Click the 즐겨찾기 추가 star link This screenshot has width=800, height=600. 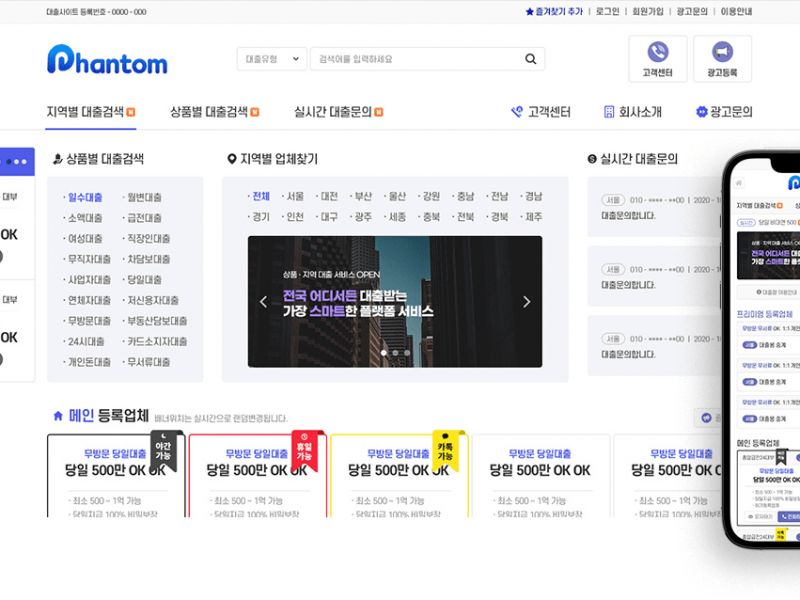click(554, 12)
